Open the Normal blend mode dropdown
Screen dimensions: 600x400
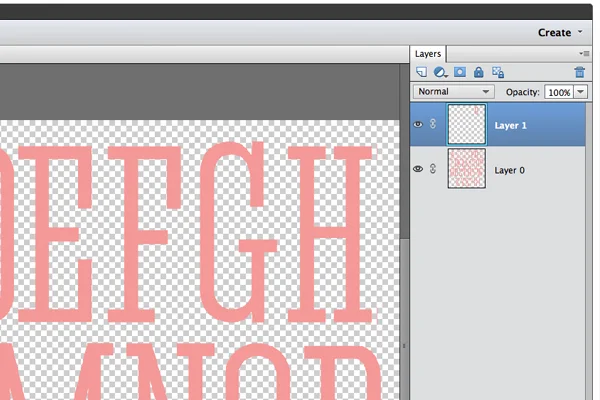click(453, 92)
